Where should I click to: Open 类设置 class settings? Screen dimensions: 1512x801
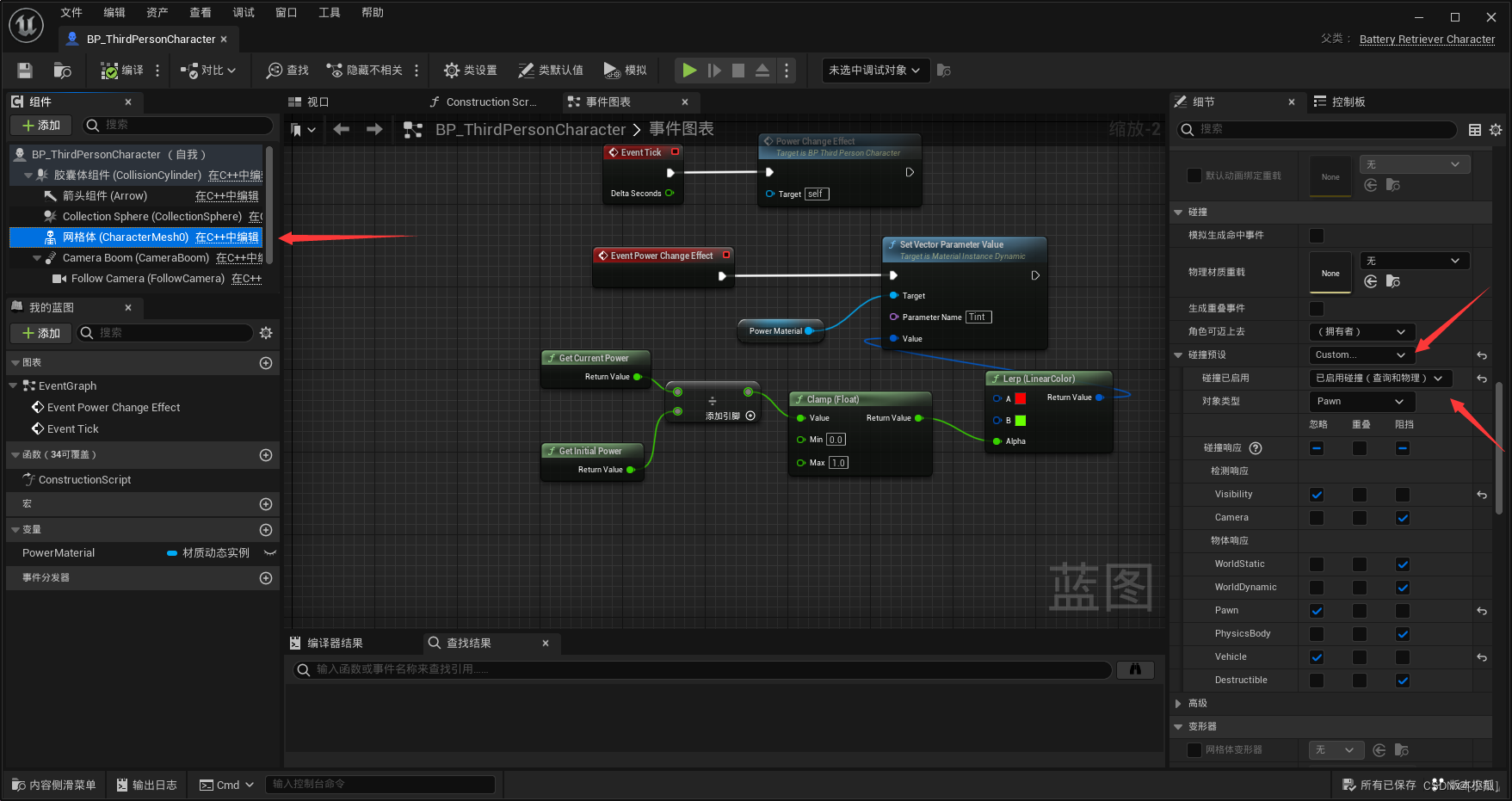470,71
